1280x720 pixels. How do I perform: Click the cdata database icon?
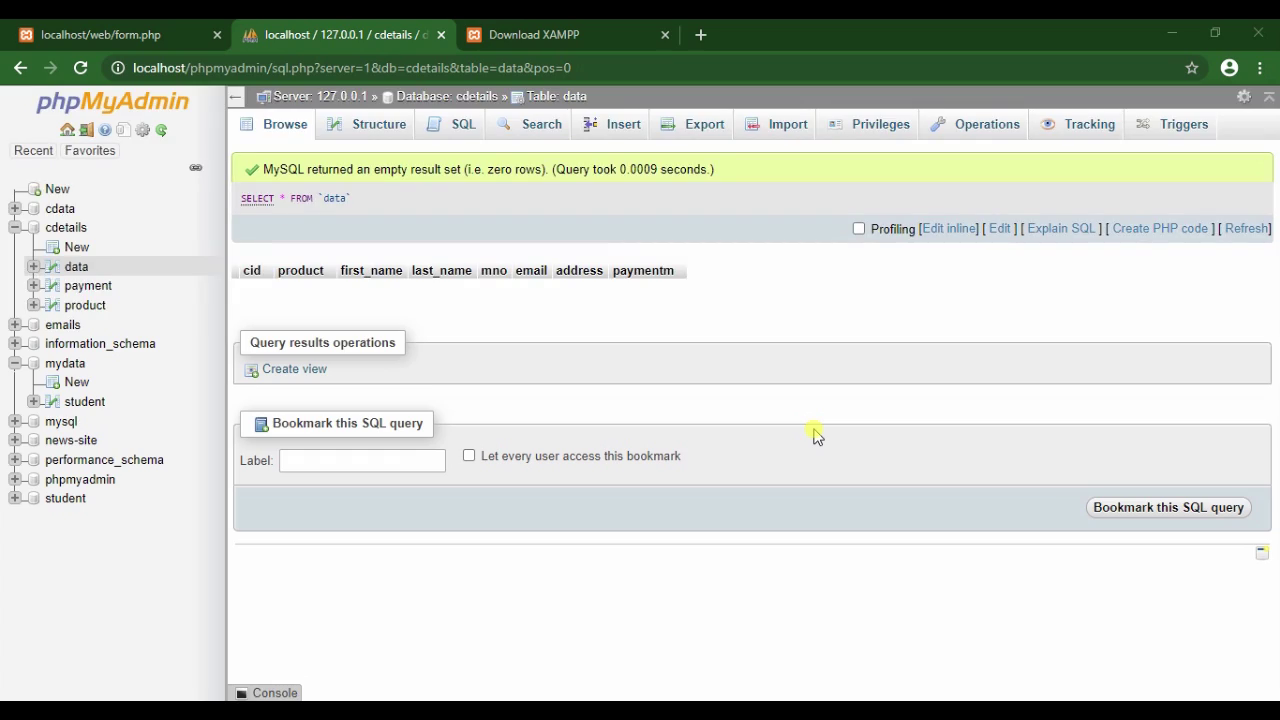pyautogui.click(x=34, y=209)
